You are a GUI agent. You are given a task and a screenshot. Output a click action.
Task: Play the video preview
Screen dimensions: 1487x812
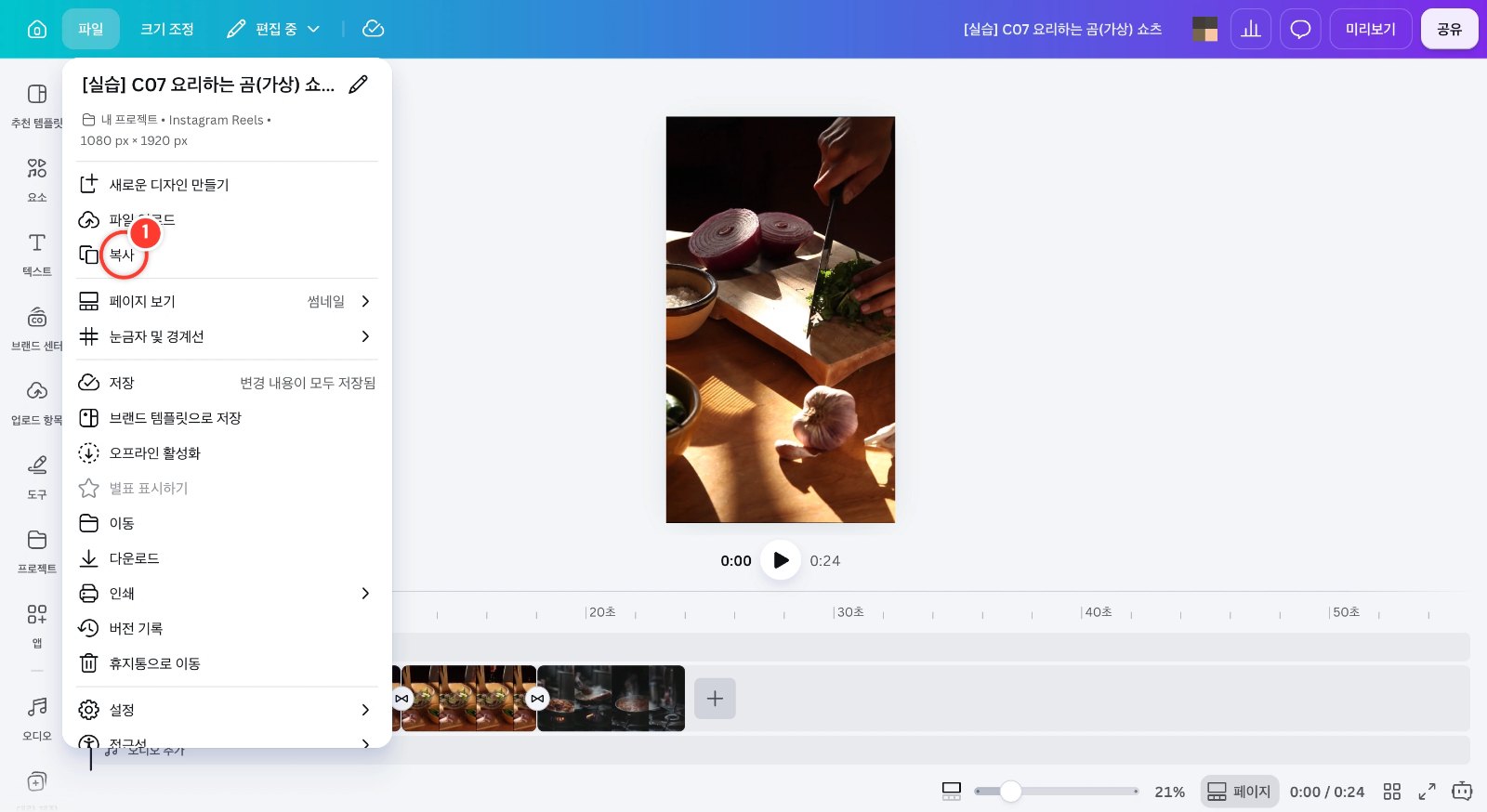[781, 560]
